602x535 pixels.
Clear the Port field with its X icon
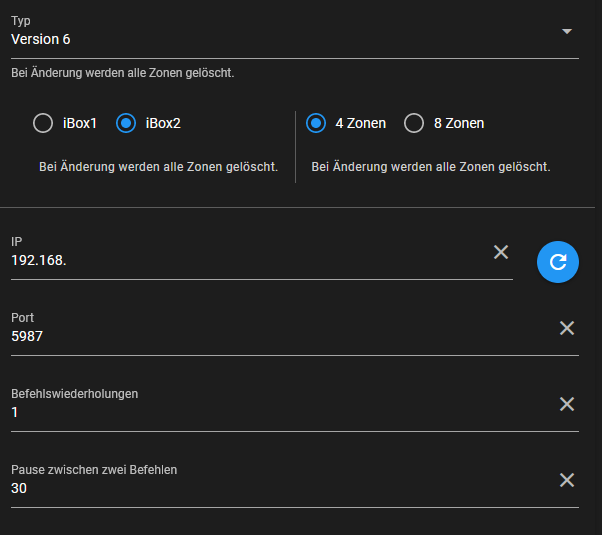click(x=567, y=328)
